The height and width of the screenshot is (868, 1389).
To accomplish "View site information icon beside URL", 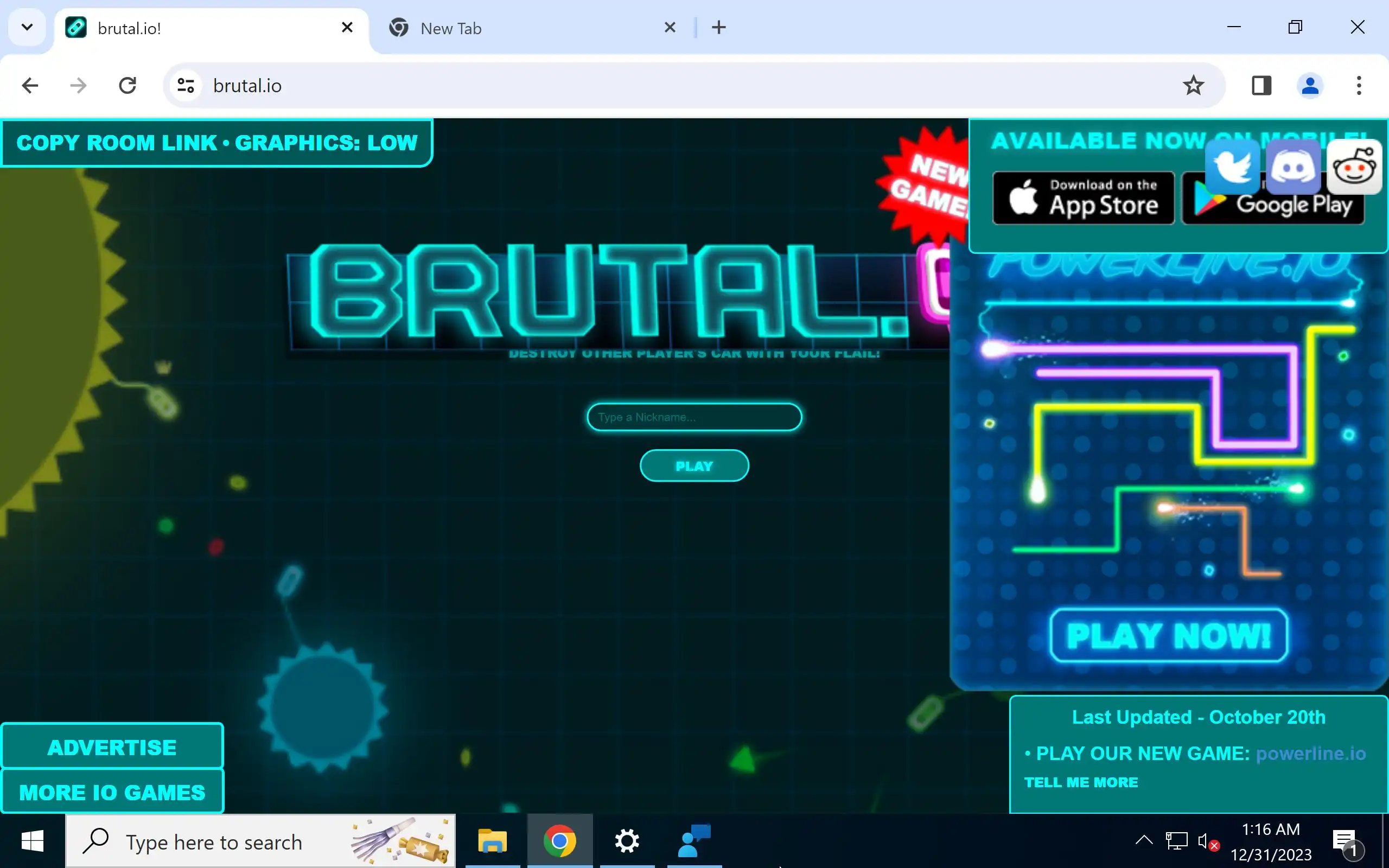I will point(186,86).
